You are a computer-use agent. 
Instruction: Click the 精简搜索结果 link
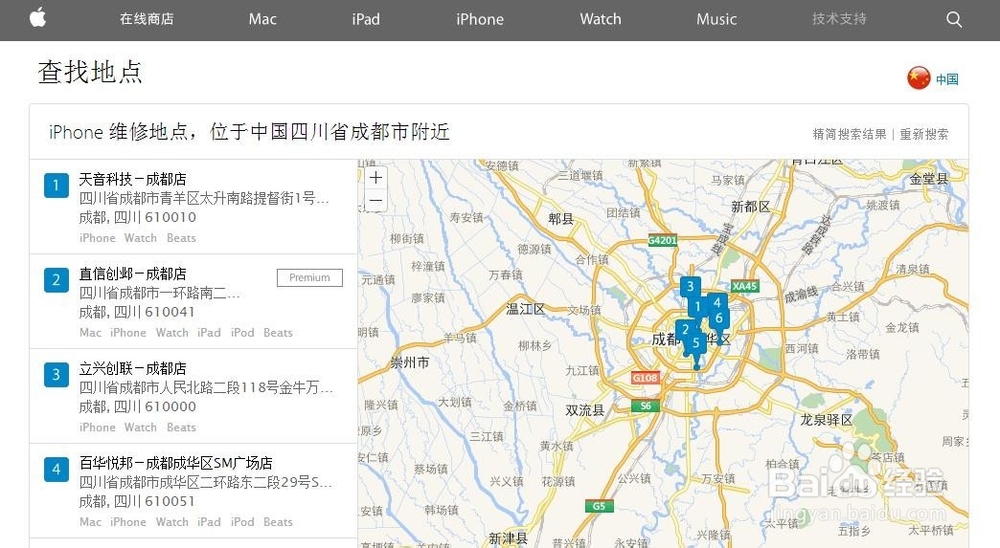pyautogui.click(x=849, y=134)
